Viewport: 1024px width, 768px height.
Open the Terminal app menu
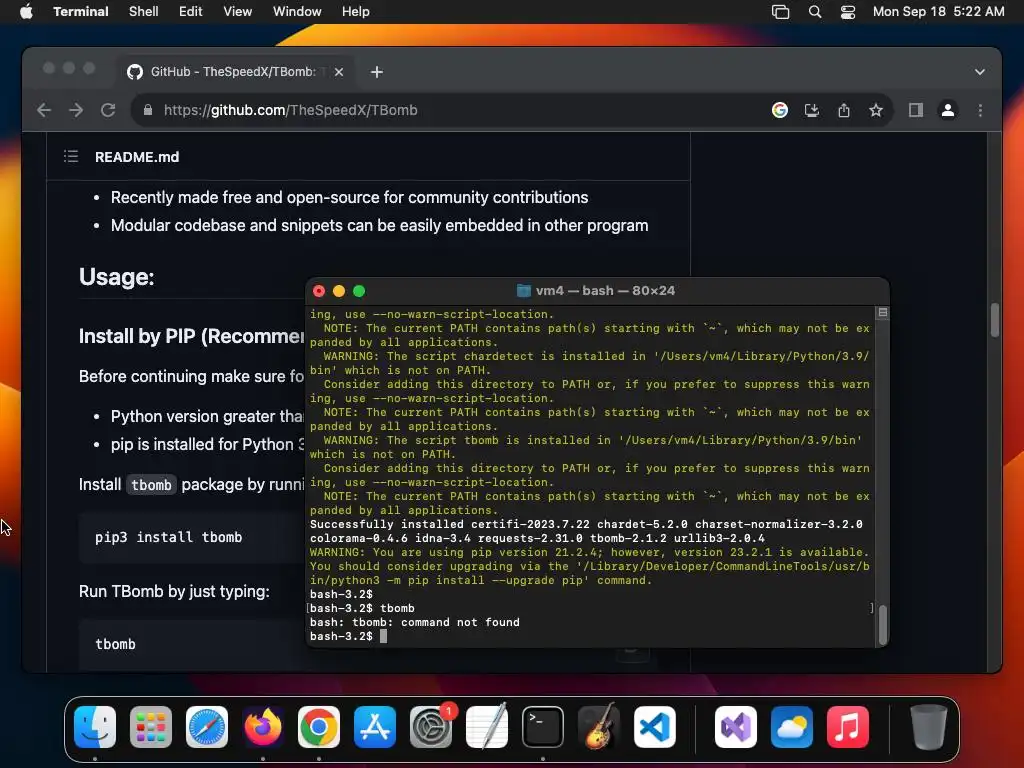[x=80, y=12]
